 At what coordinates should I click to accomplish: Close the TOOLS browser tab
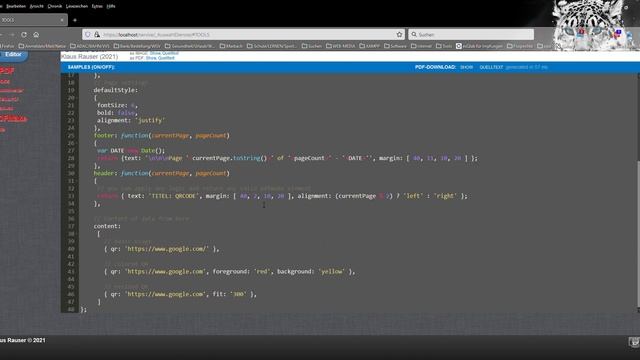coord(62,20)
